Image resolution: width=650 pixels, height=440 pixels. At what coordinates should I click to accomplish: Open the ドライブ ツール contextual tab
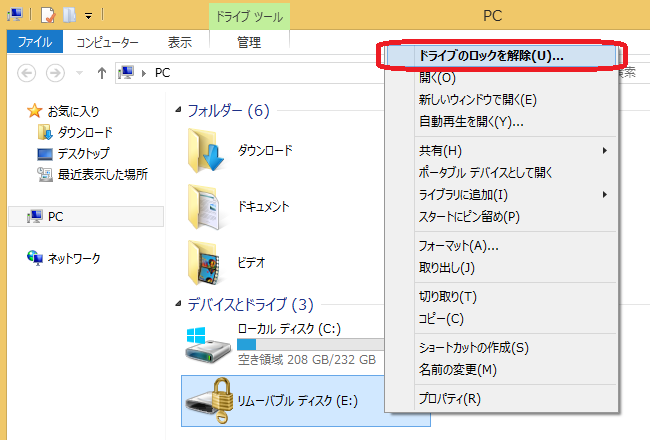pyautogui.click(x=250, y=17)
